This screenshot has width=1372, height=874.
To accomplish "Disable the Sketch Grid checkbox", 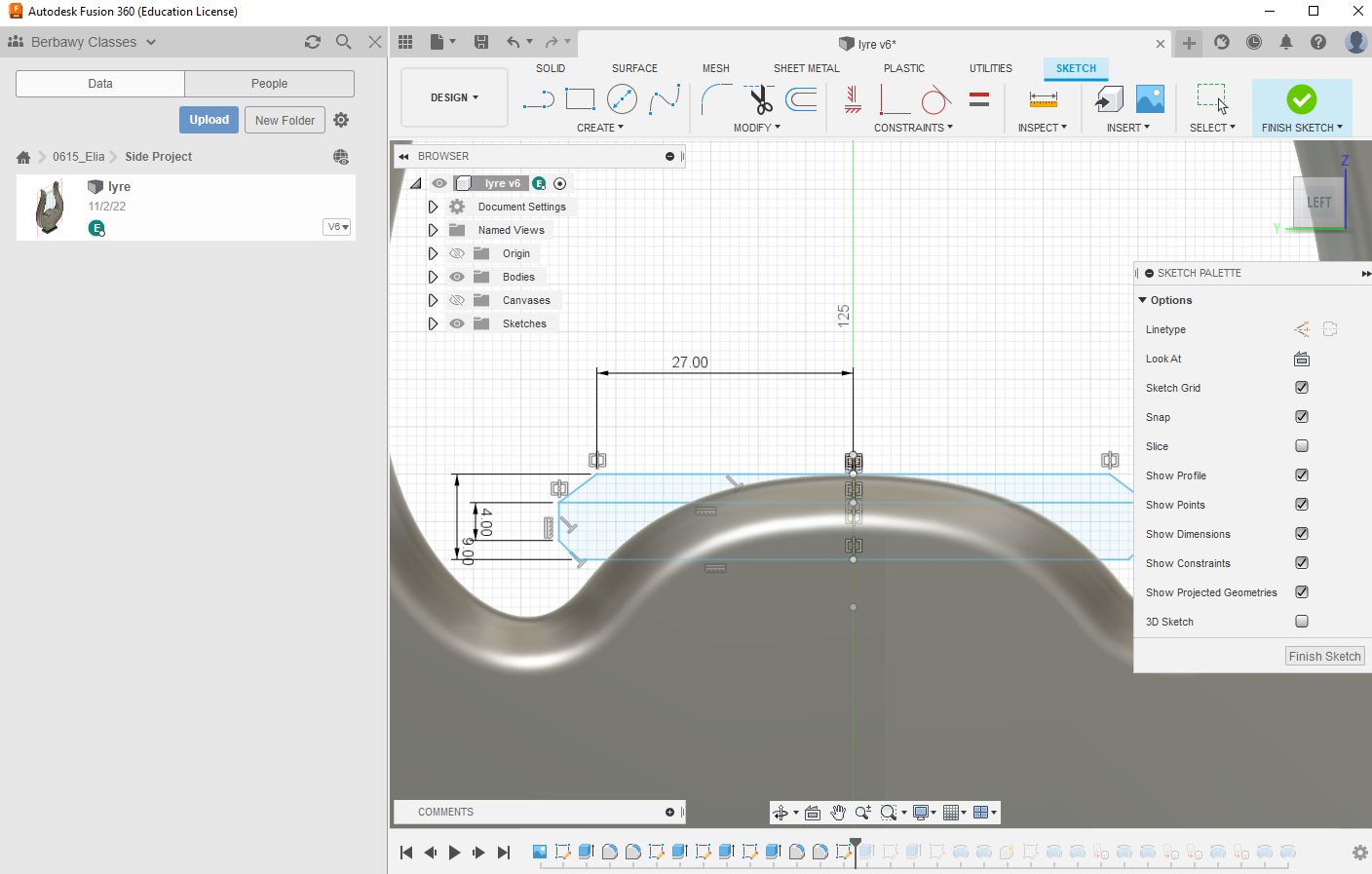I will click(1301, 388).
